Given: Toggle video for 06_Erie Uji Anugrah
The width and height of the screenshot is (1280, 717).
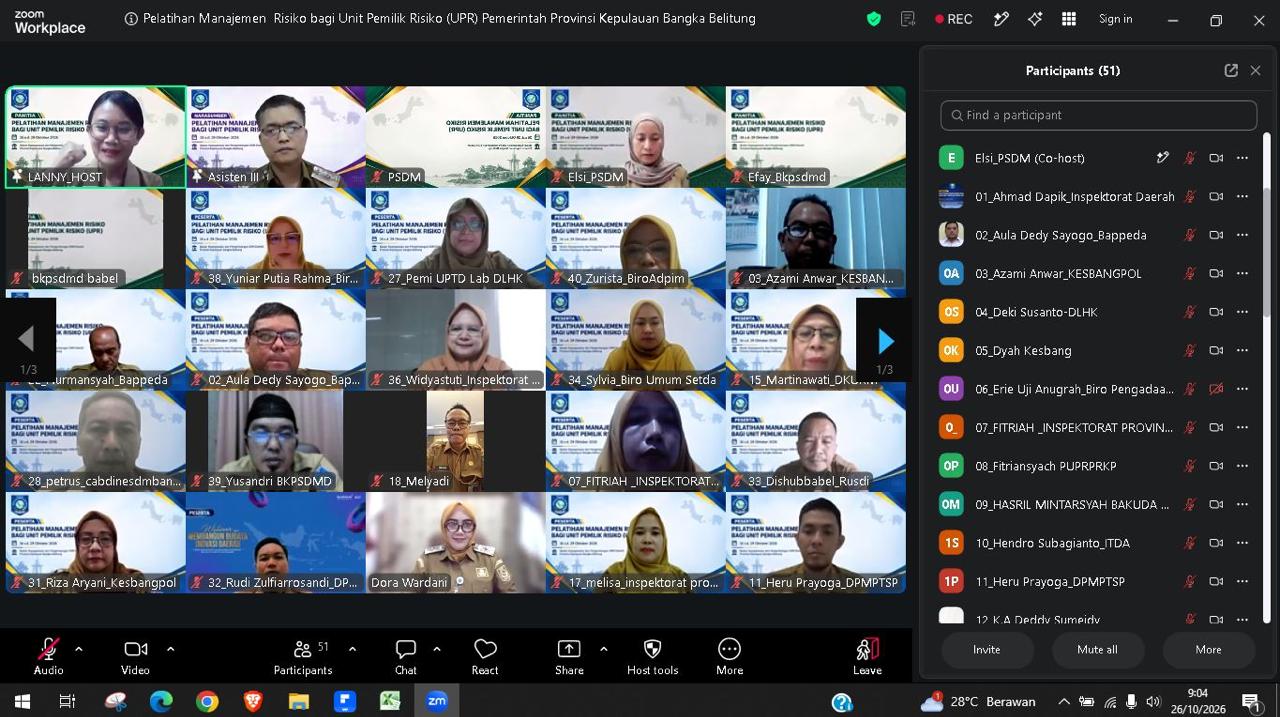Looking at the screenshot, I should [x=1216, y=389].
